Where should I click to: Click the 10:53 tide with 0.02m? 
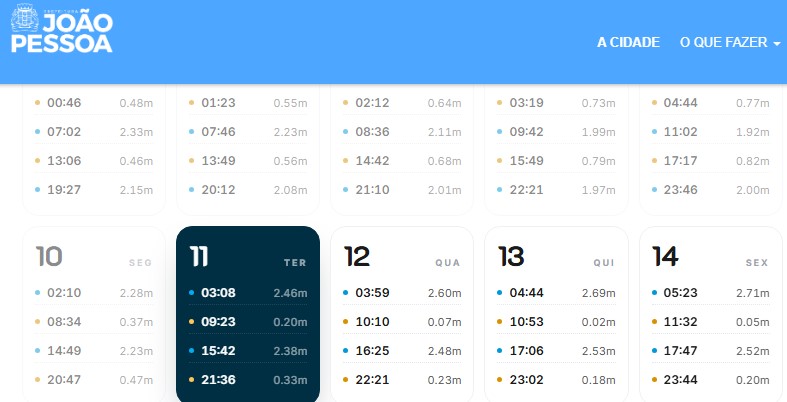pyautogui.click(x=556, y=322)
